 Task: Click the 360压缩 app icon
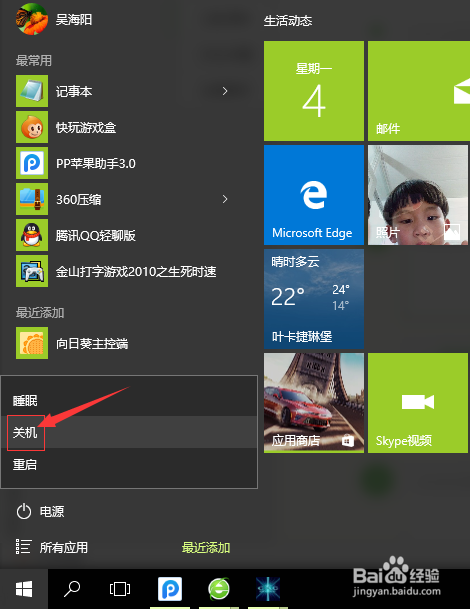tap(32, 199)
